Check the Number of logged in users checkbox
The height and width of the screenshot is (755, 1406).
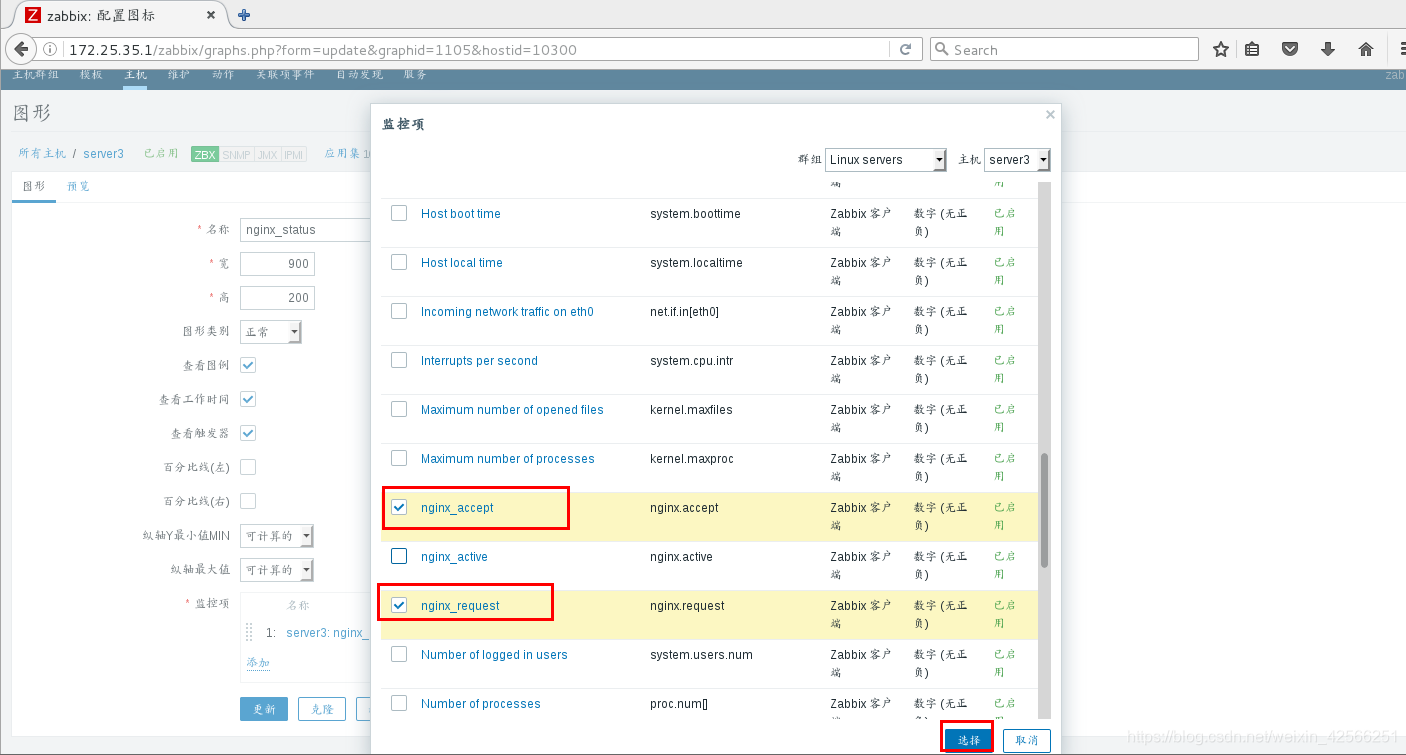[x=399, y=654]
